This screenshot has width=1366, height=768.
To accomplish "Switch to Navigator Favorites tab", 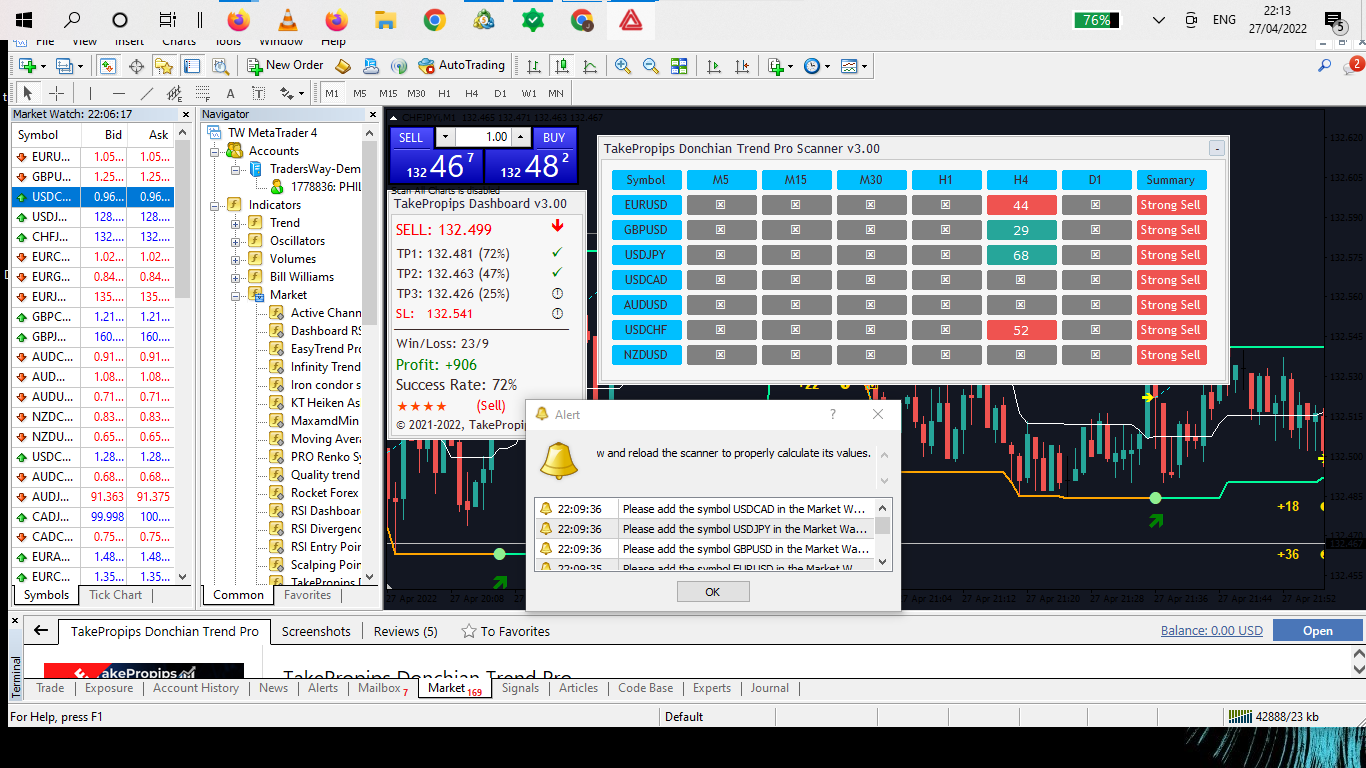I will point(307,595).
